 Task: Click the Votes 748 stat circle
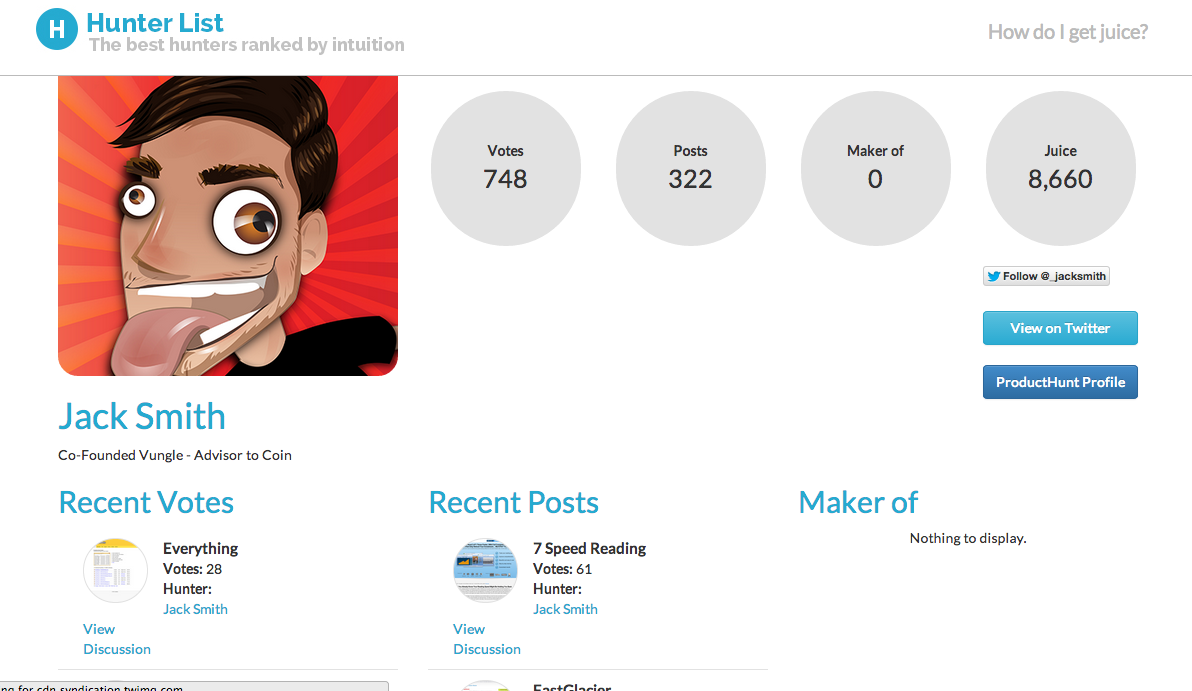[x=506, y=168]
